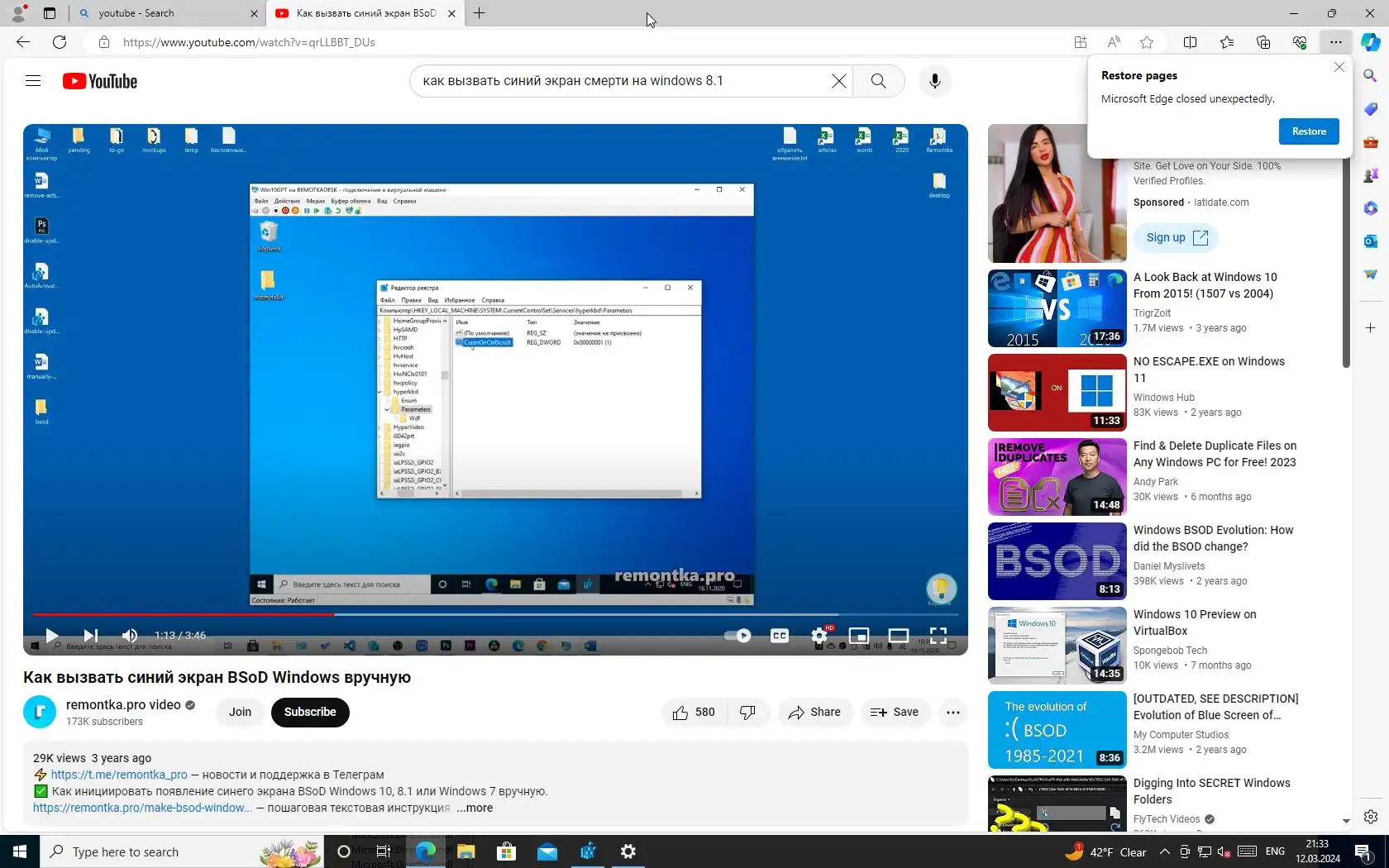The height and width of the screenshot is (868, 1389).
Task: Toggle theater mode
Action: tap(899, 635)
